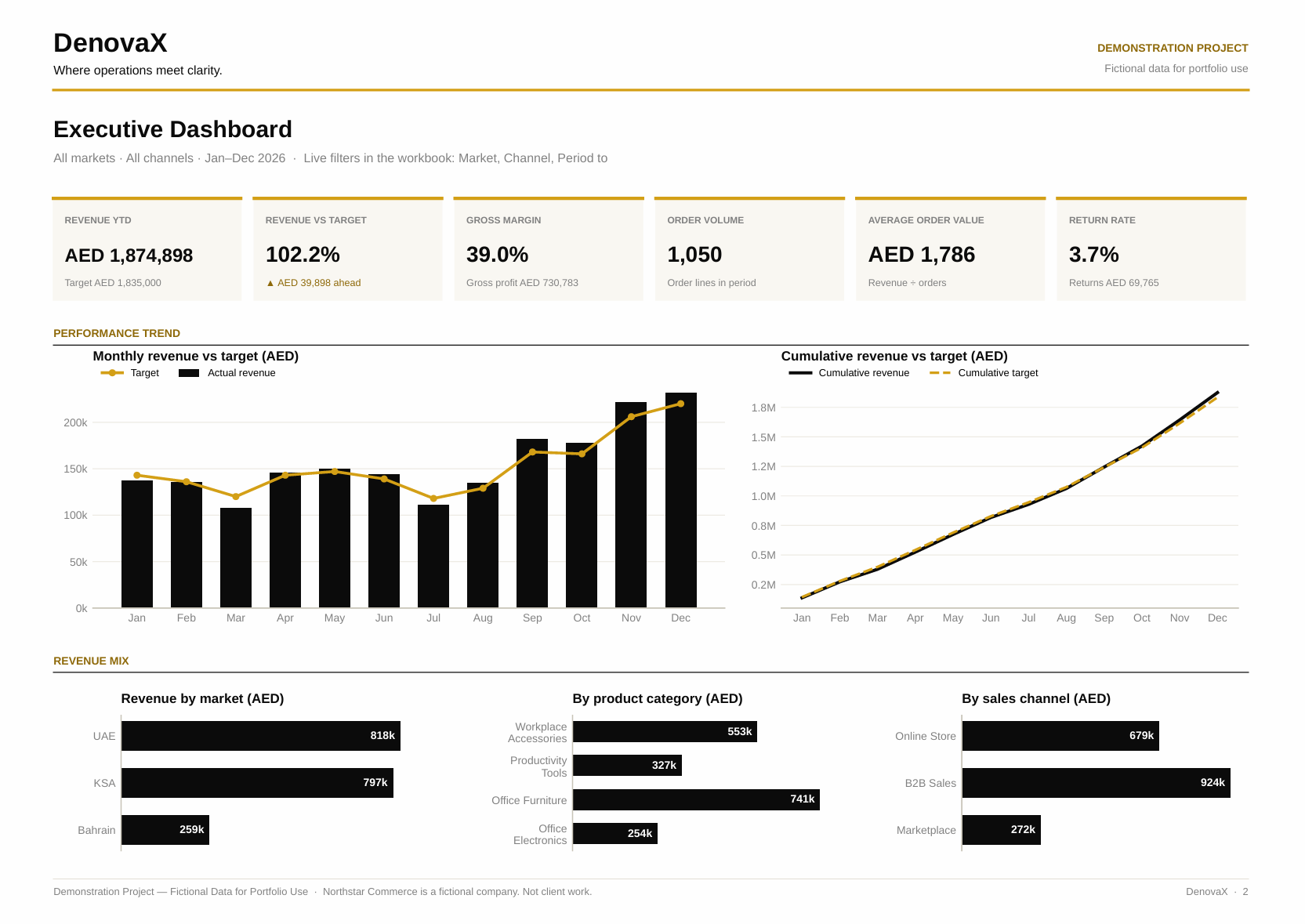Click the REVENUE YTD card value AED 1,874,898
1305x924 pixels.
129,255
